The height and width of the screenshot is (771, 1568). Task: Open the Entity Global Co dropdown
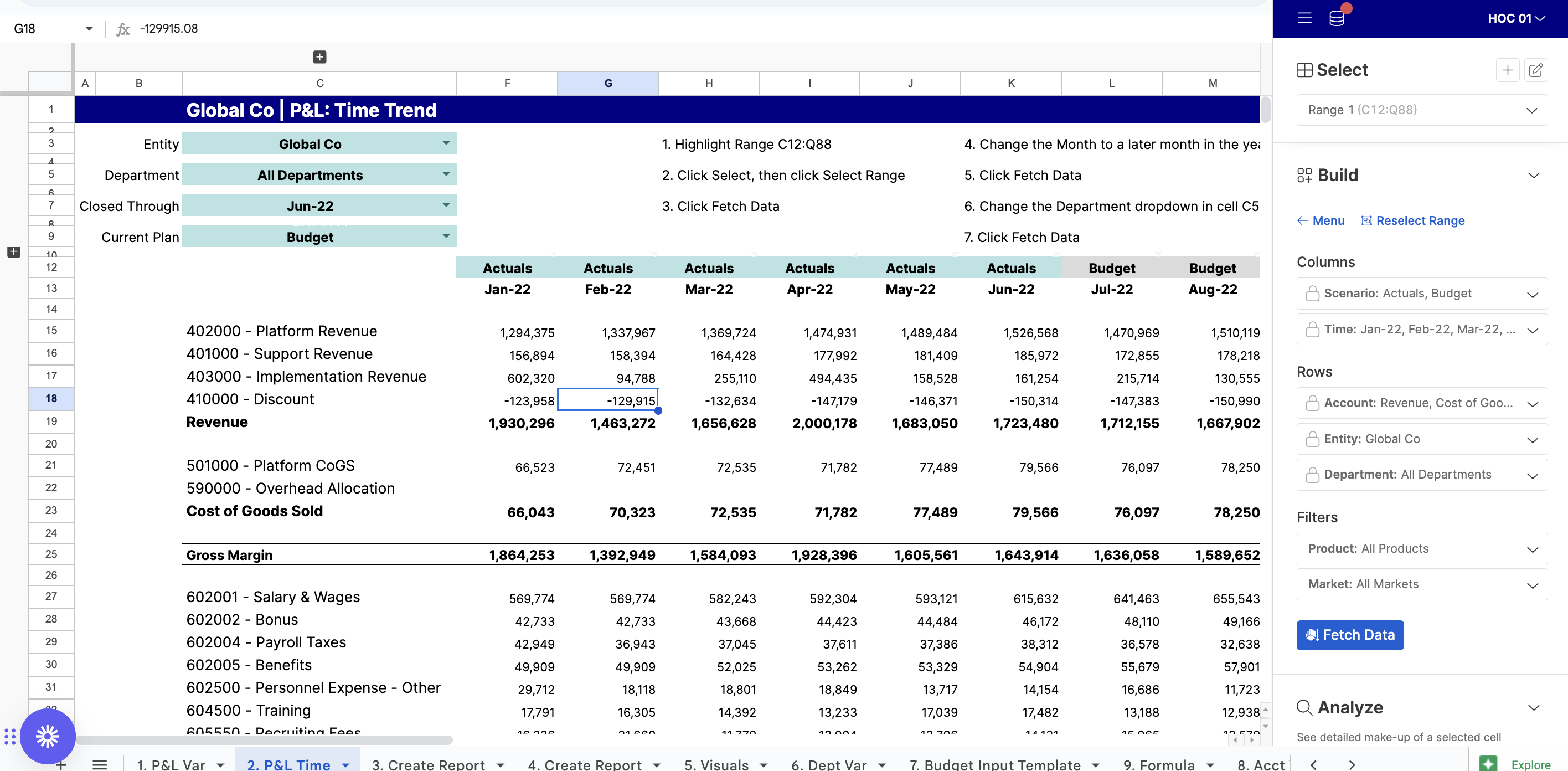pos(446,143)
